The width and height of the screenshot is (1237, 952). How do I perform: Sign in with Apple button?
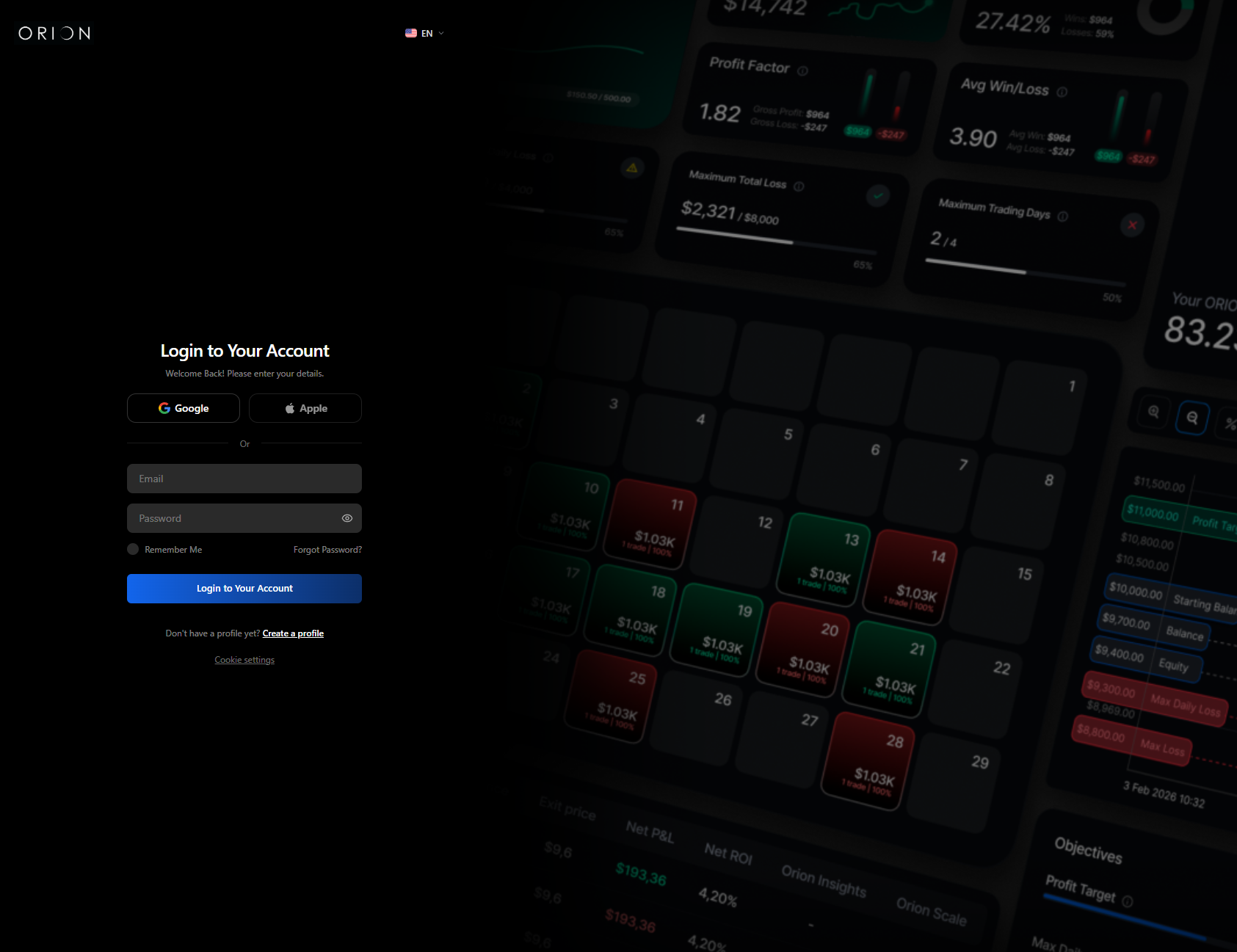(x=305, y=408)
